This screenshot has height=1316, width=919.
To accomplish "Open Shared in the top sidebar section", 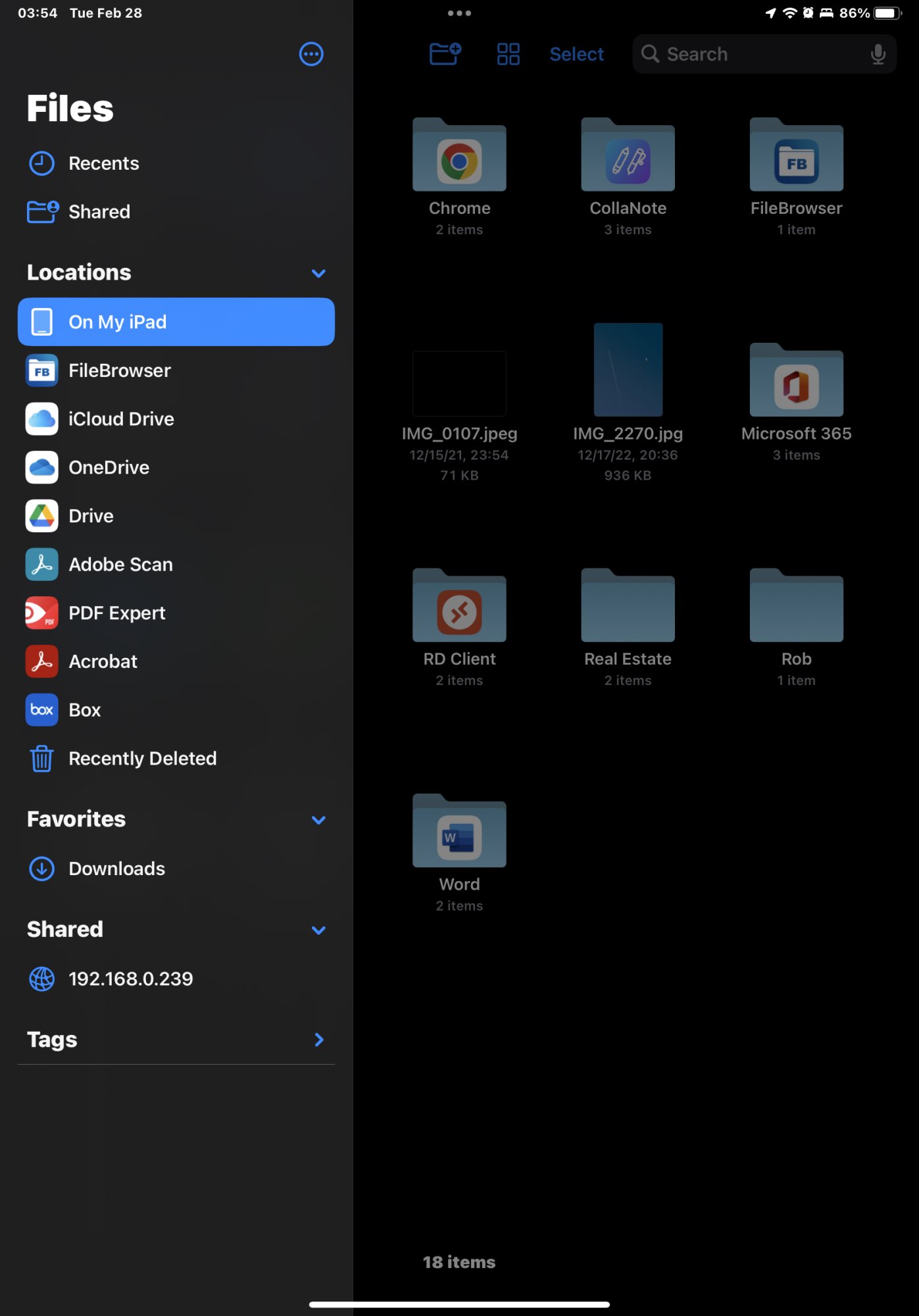I will coord(176,212).
